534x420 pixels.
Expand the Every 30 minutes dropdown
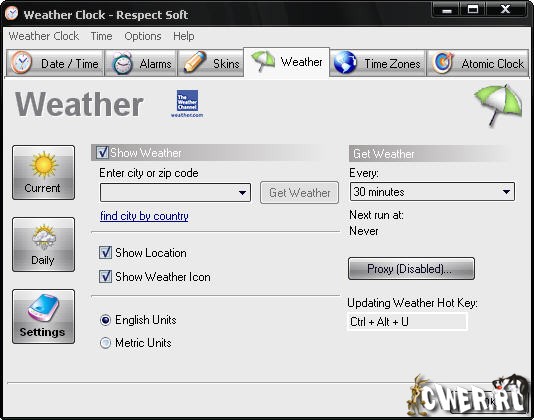(x=432, y=192)
